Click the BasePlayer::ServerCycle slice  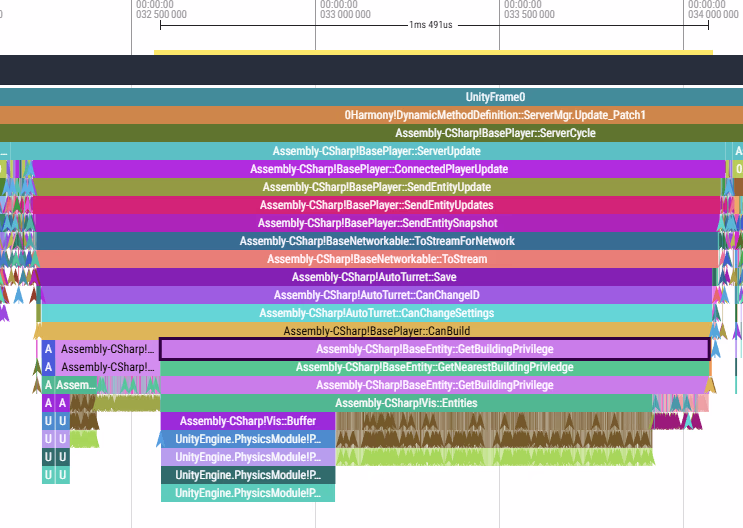coord(372,133)
